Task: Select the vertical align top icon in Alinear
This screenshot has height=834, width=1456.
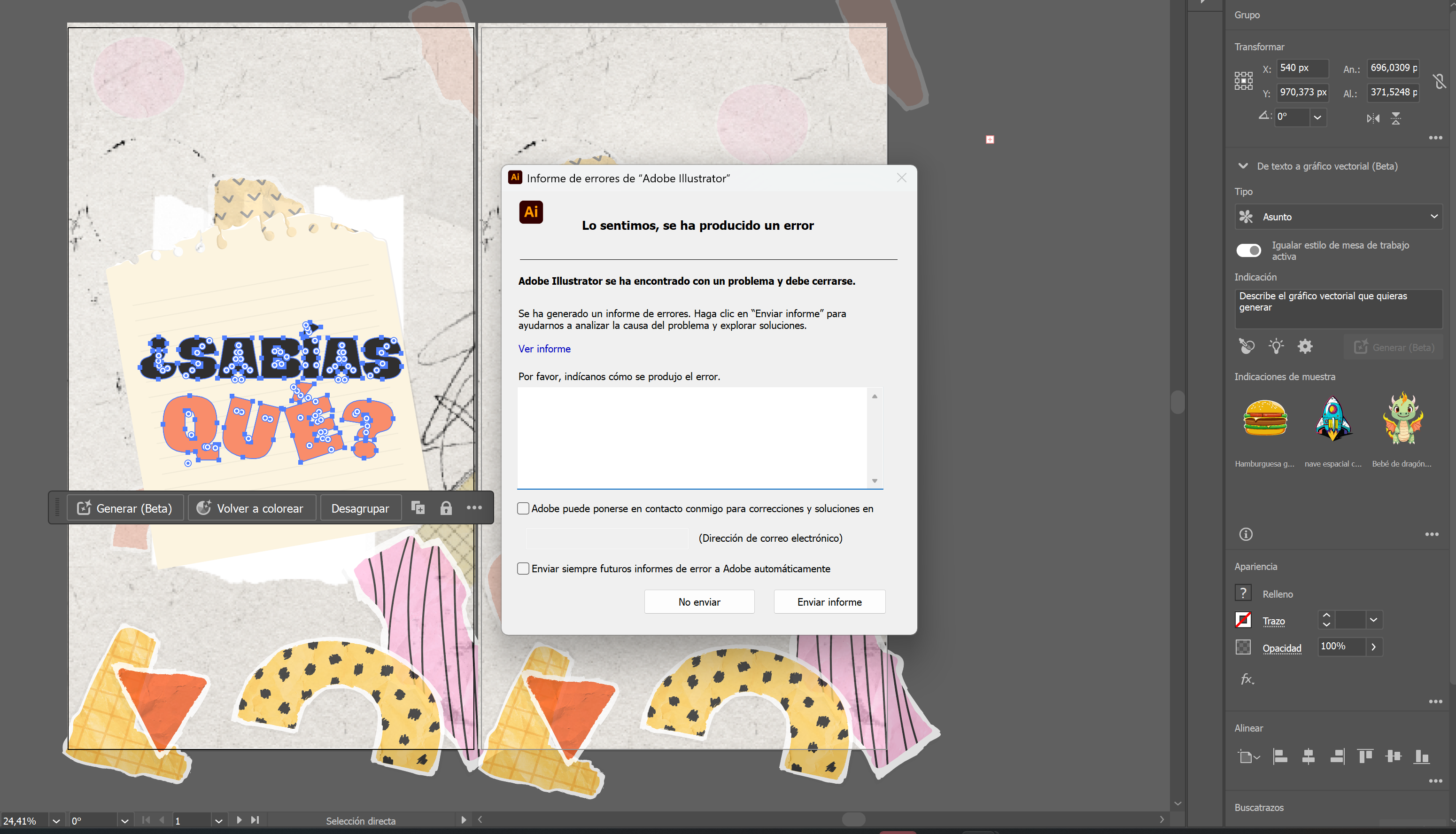Action: (1364, 756)
